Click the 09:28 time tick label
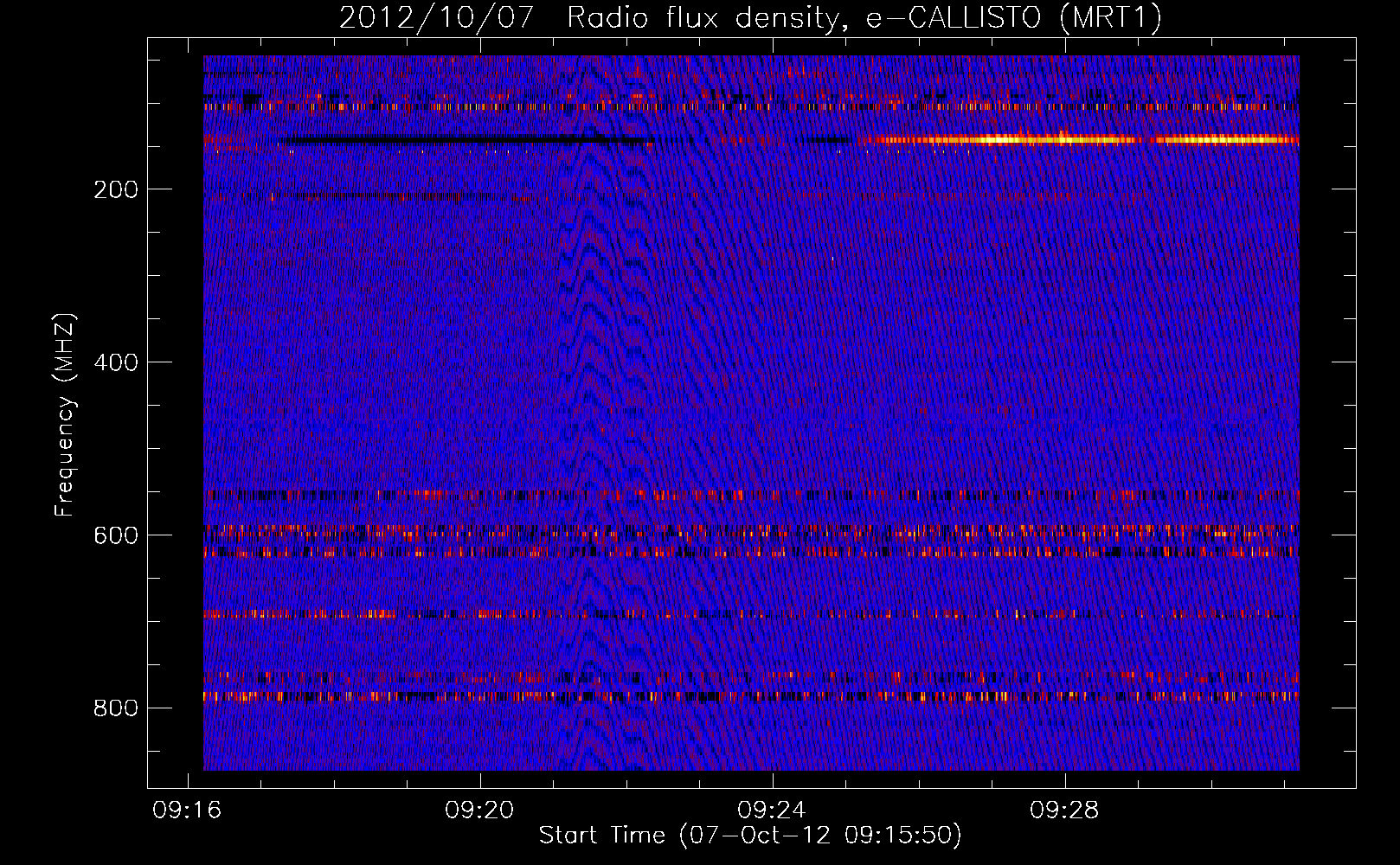 pyautogui.click(x=1064, y=811)
